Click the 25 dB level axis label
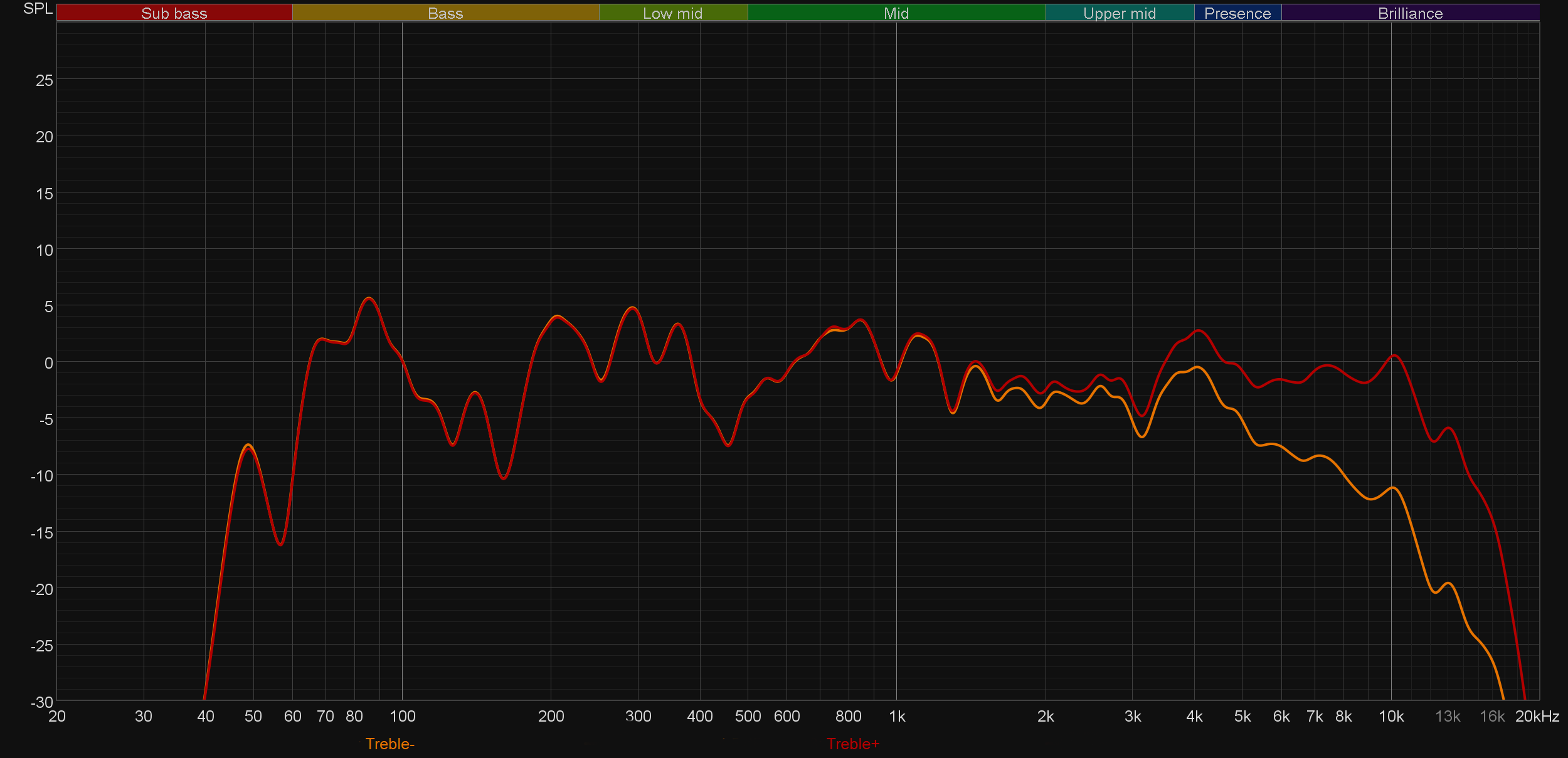Screen dimensions: 1568x758 tap(44, 80)
